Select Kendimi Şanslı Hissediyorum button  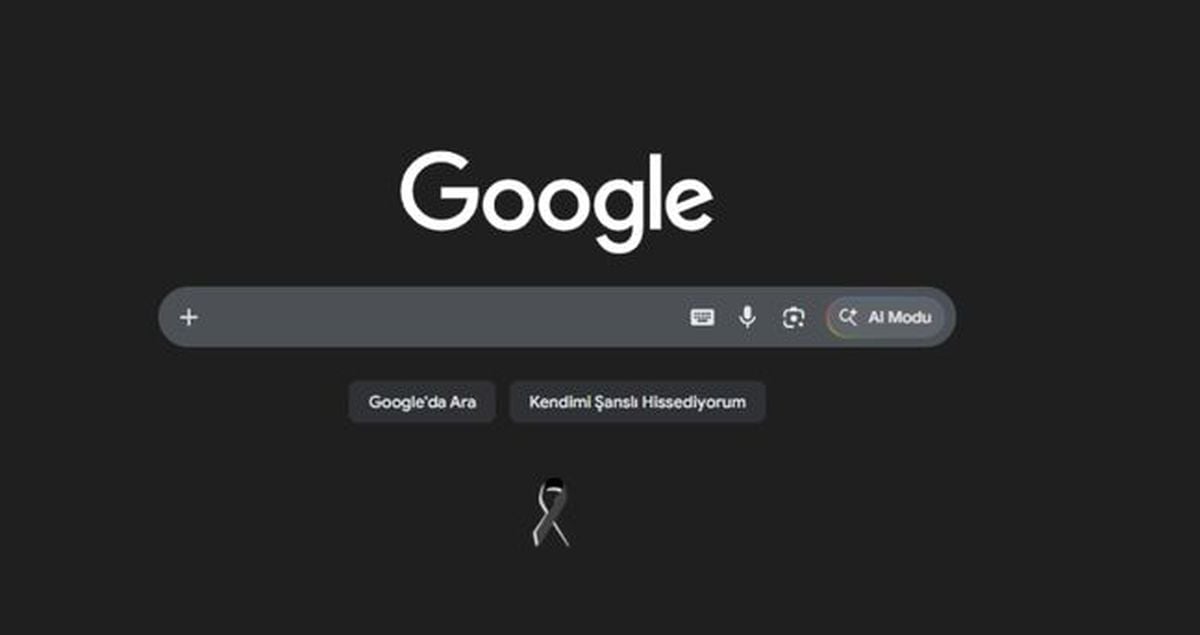tap(638, 402)
